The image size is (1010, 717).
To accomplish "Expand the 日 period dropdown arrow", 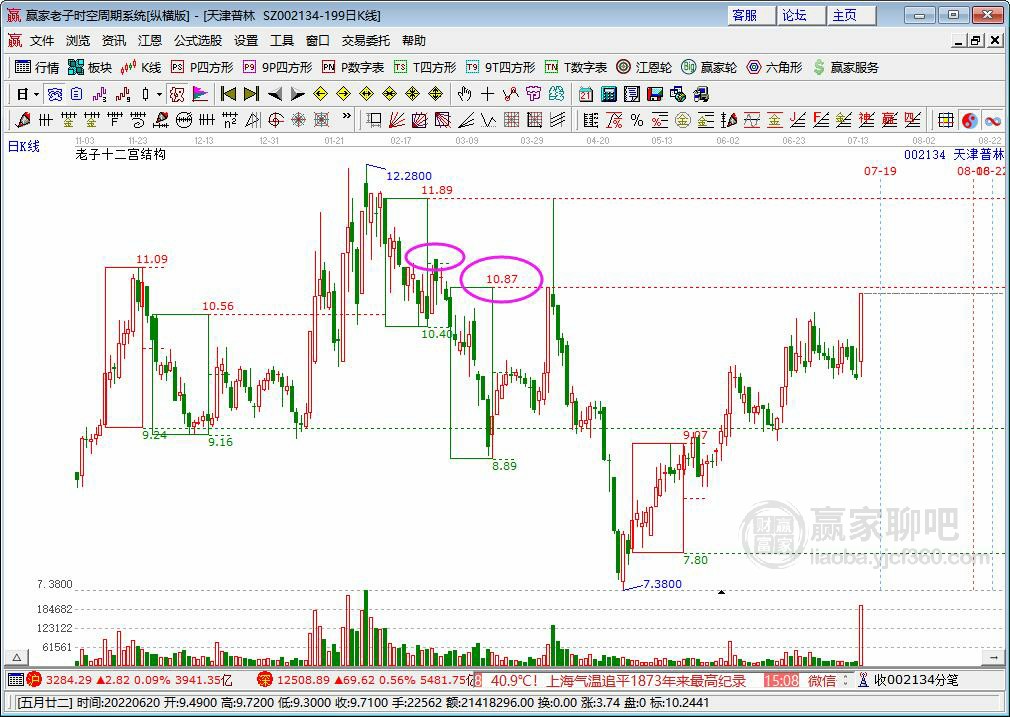I will click(x=37, y=95).
